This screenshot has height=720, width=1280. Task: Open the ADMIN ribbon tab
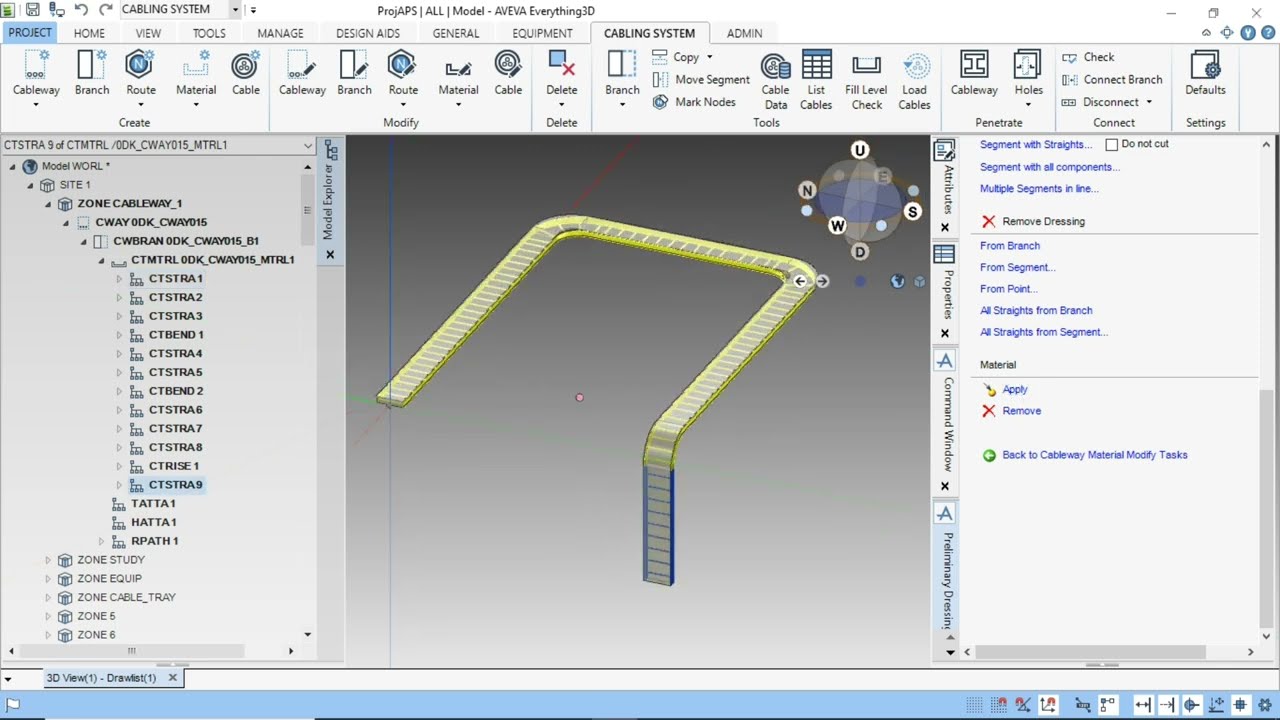point(744,33)
